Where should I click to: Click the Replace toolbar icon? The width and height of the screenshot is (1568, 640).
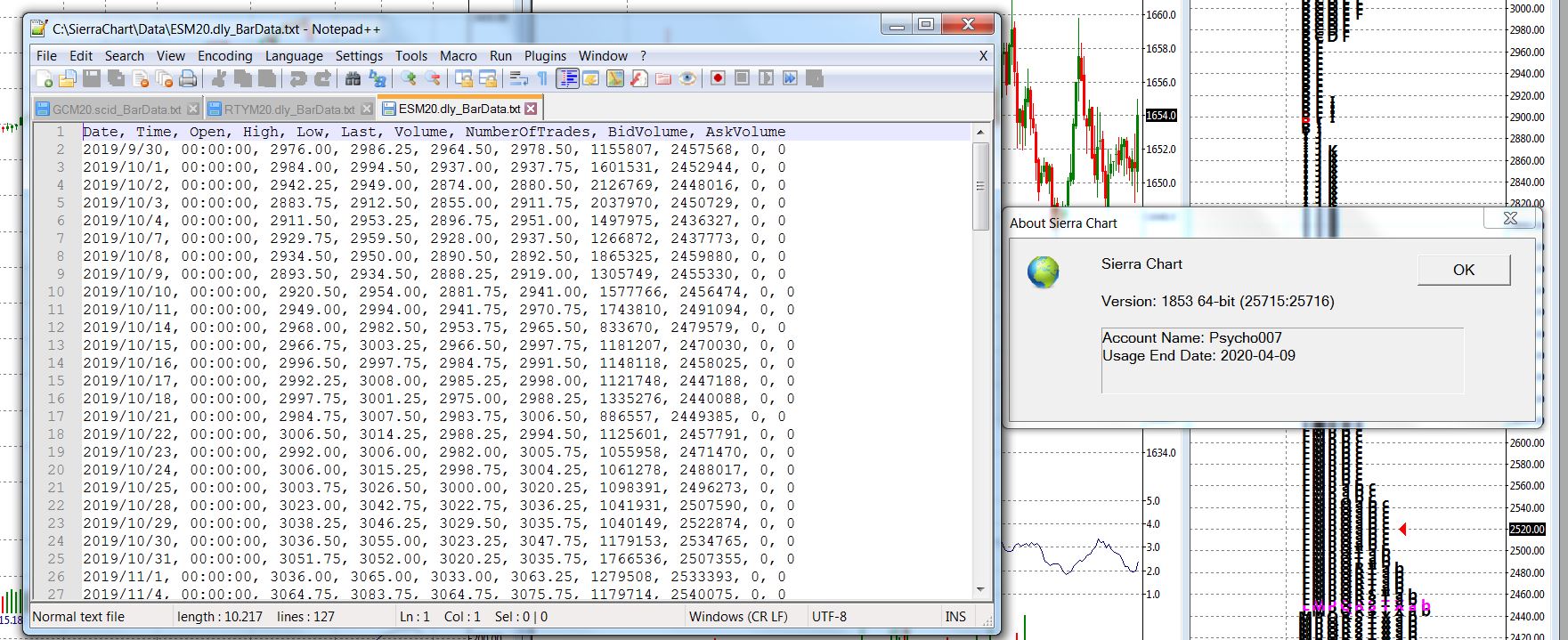[x=378, y=79]
